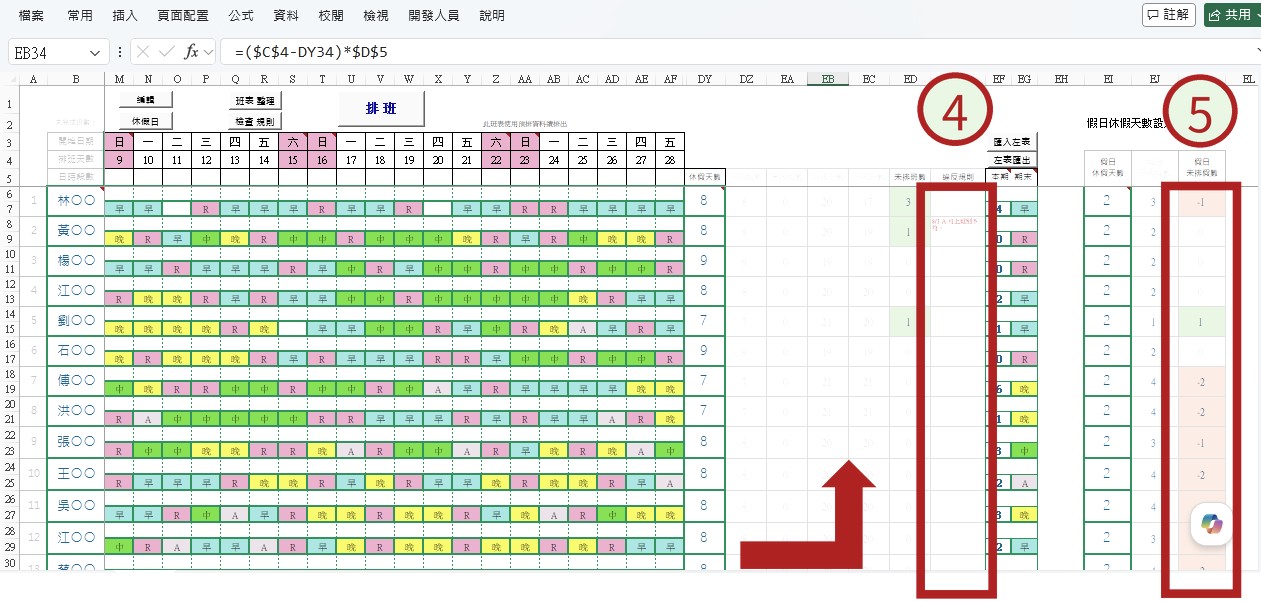This screenshot has height=602, width=1261.
Task: Click name cell 林〇〇
Action: pyautogui.click(x=76, y=201)
